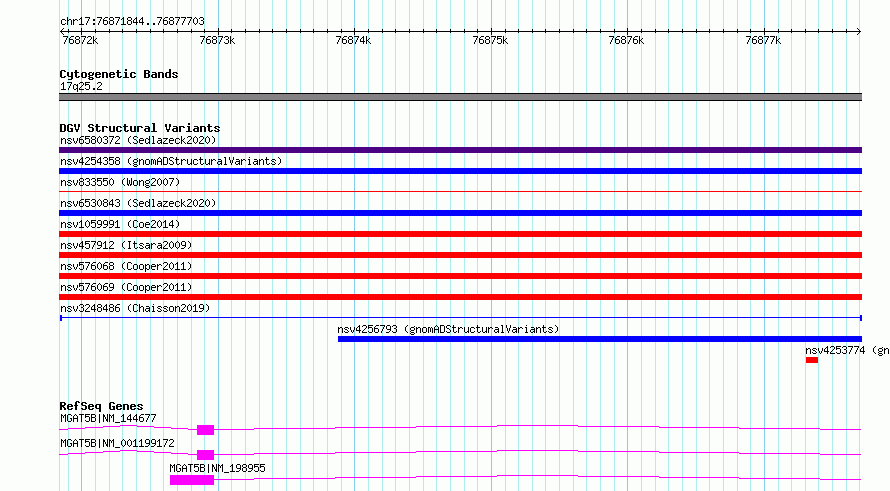Select the blue nsv6530843 variant bar
The image size is (890, 491).
tap(460, 213)
